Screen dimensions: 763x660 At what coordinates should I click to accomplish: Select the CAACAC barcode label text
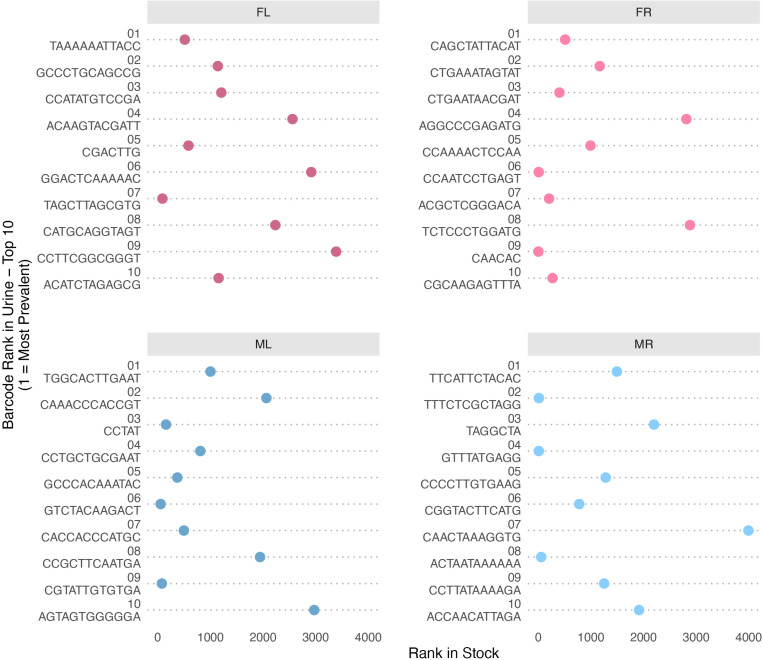(491, 257)
